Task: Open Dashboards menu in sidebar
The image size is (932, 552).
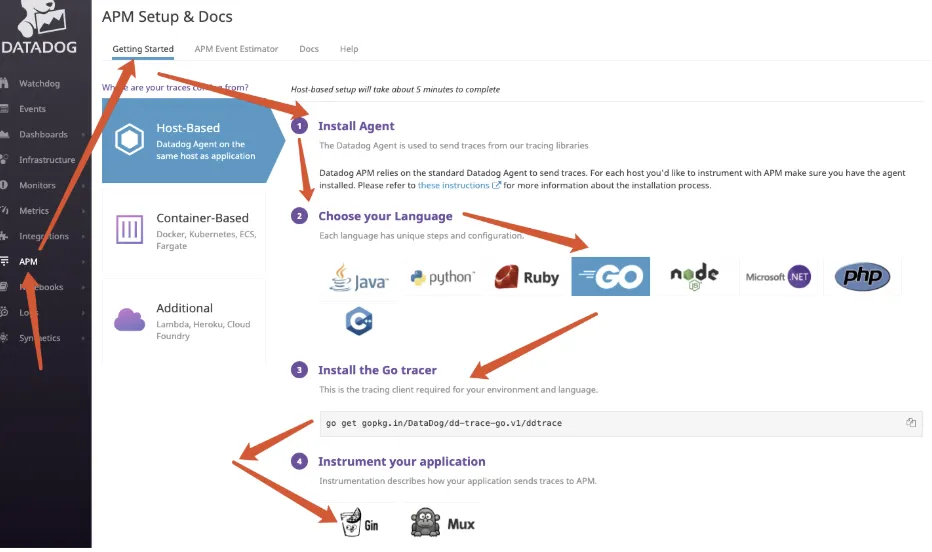Action: pos(43,135)
